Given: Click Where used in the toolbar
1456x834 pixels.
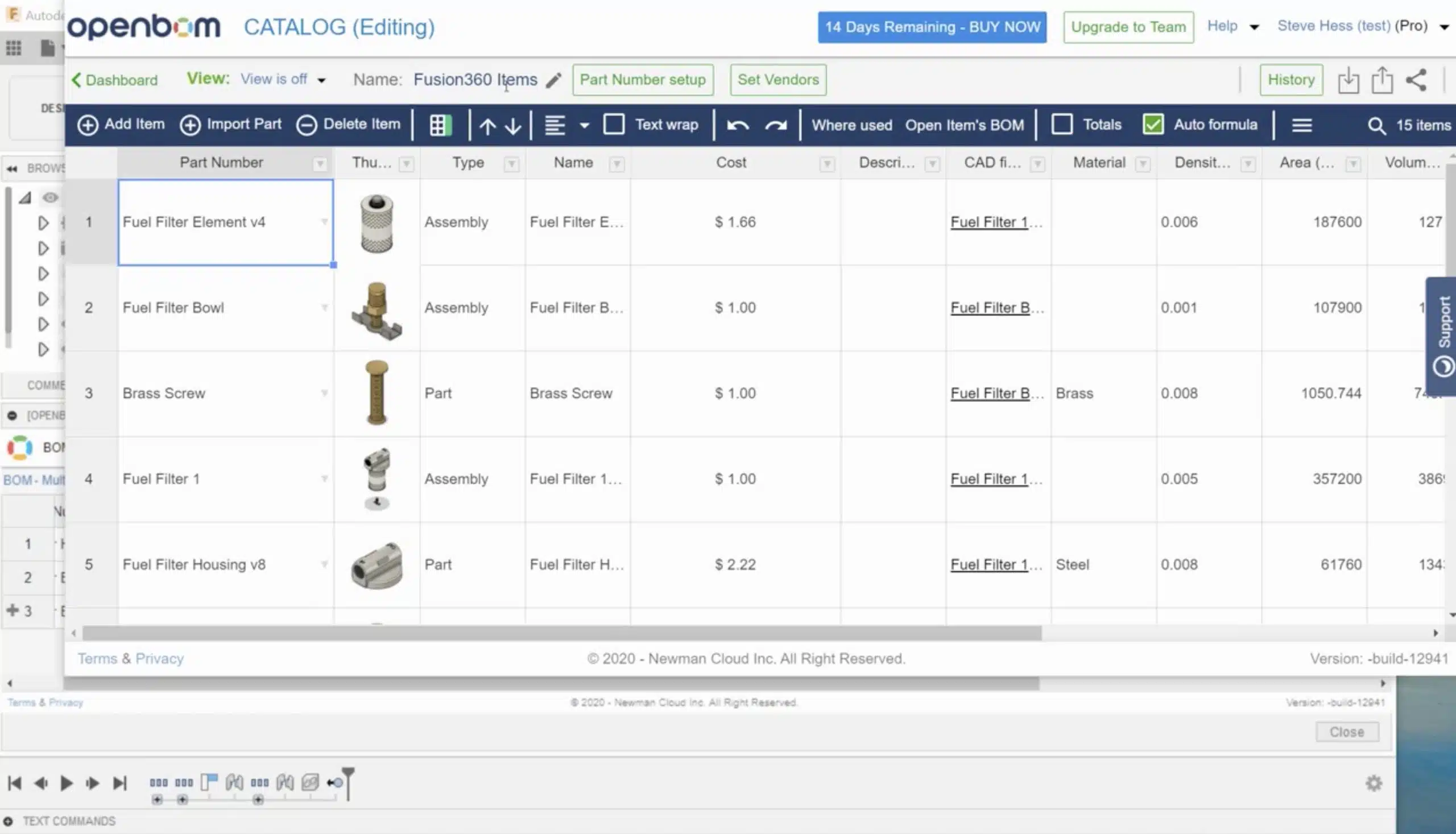Looking at the screenshot, I should tap(851, 125).
